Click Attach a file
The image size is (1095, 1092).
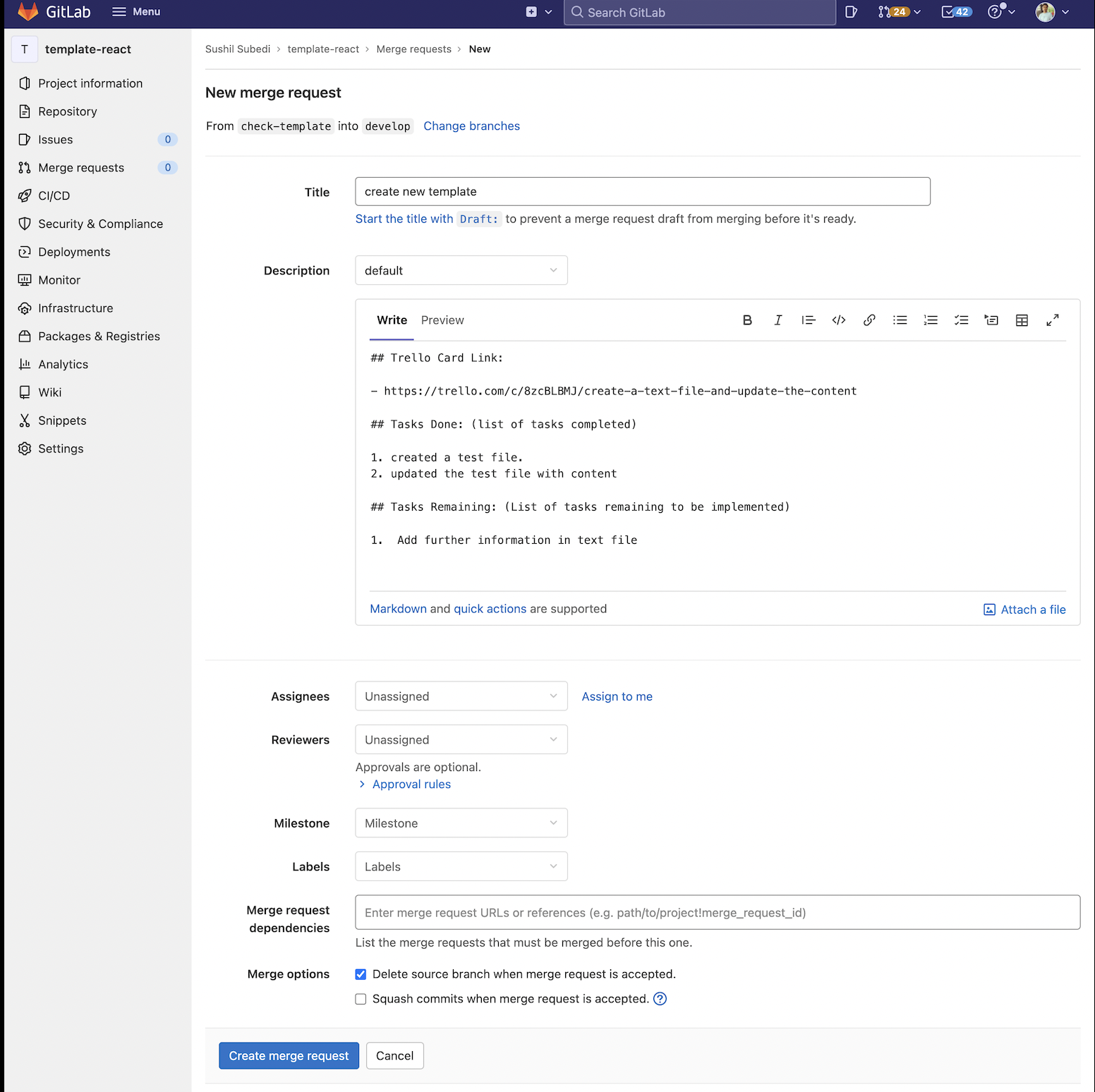tap(1024, 609)
